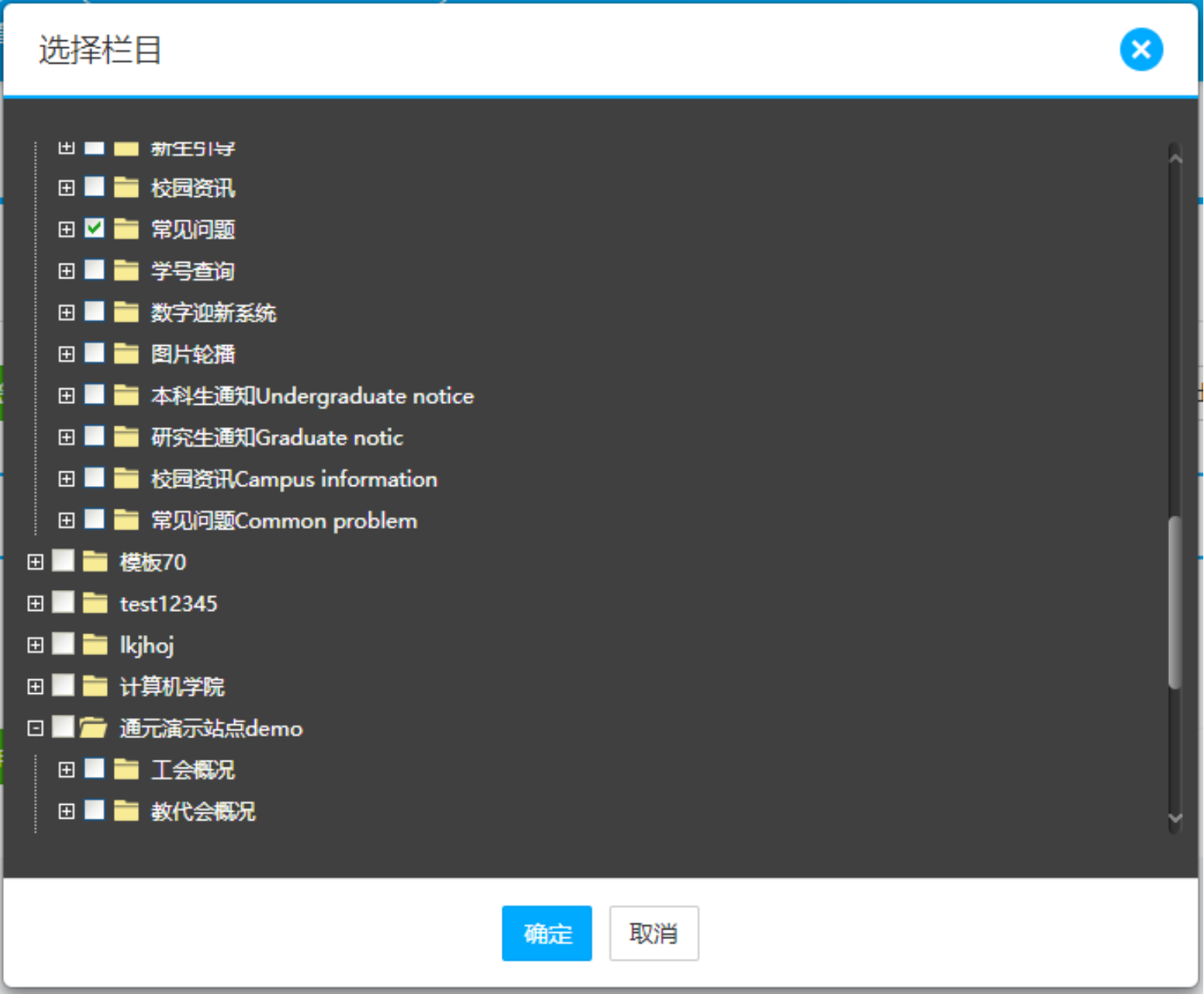Close the 选择栏目 dialog
The height and width of the screenshot is (994, 1204).
click(x=1140, y=50)
